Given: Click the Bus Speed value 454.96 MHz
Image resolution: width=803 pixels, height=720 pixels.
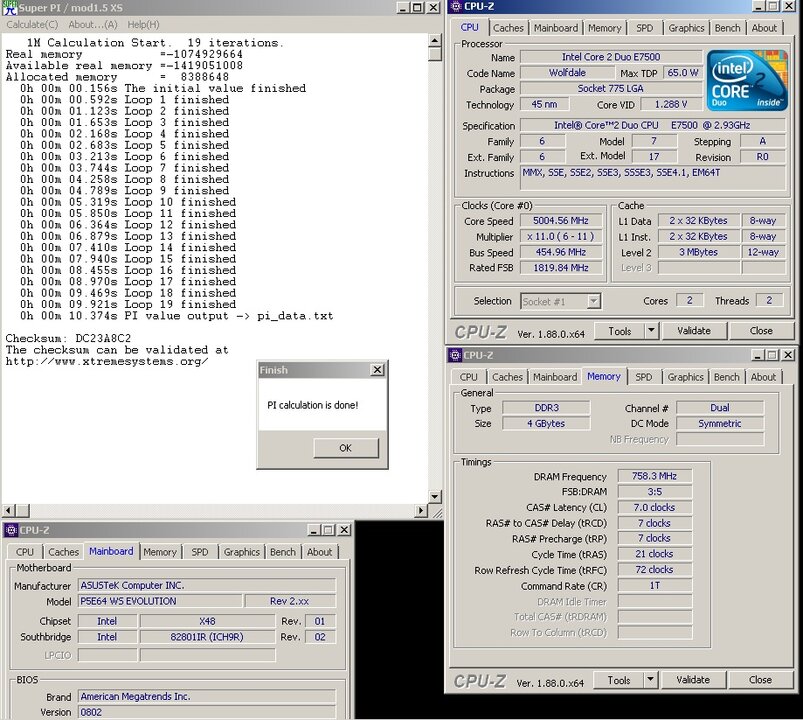Looking at the screenshot, I should pyautogui.click(x=561, y=252).
